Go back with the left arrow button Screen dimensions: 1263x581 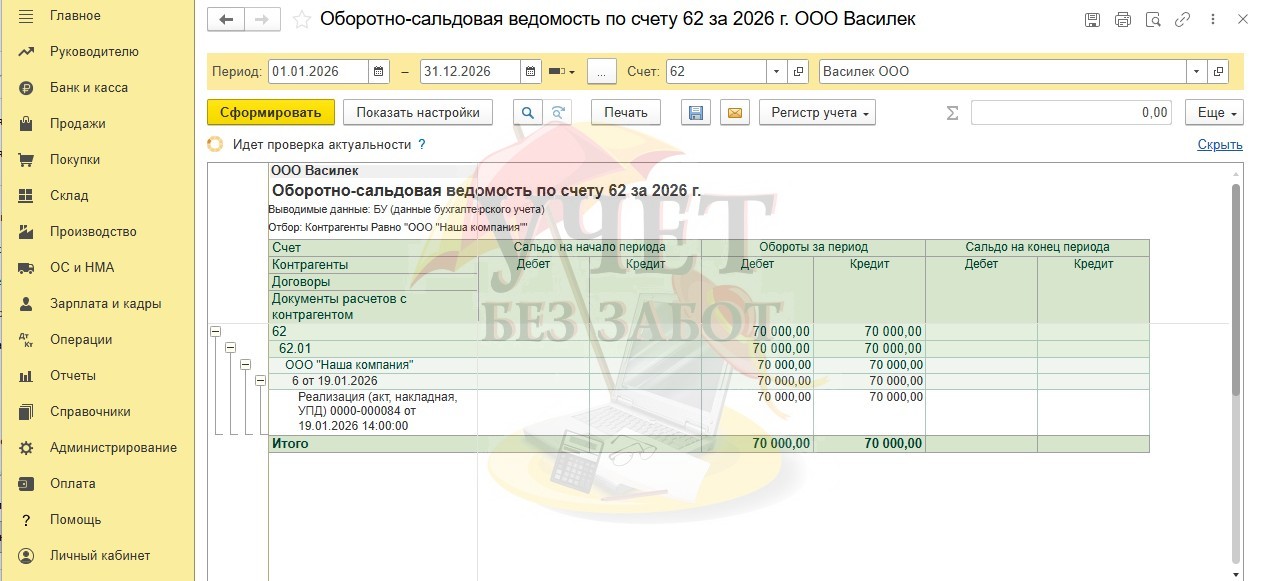point(226,19)
